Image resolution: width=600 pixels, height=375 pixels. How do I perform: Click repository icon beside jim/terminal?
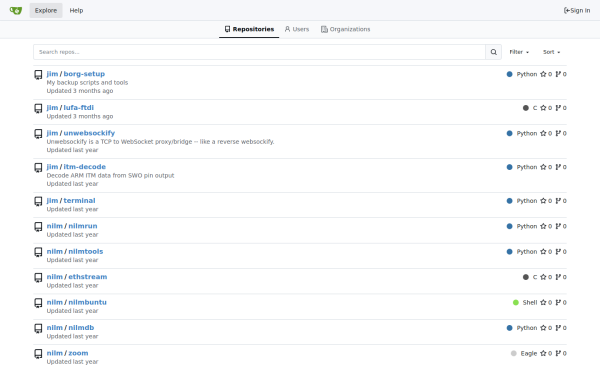38,201
